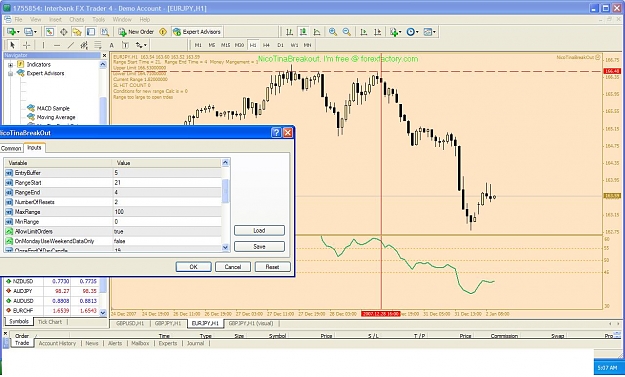Click the inputs list scrollbar down arrow
This screenshot has width=625, height=377.
(x=225, y=247)
